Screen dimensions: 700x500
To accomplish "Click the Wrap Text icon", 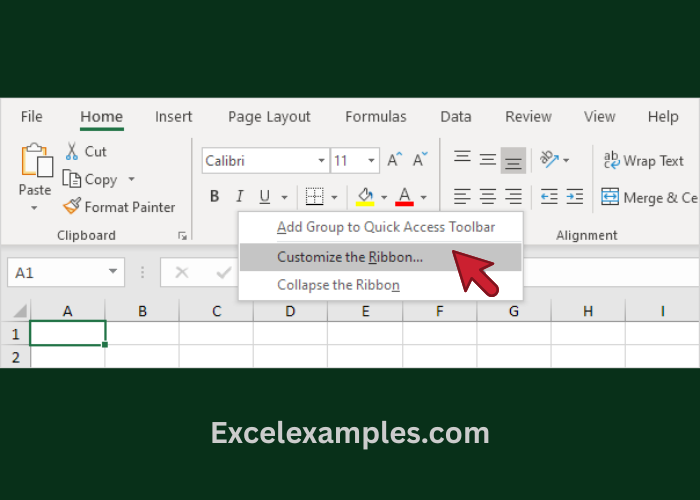I will 611,160.
